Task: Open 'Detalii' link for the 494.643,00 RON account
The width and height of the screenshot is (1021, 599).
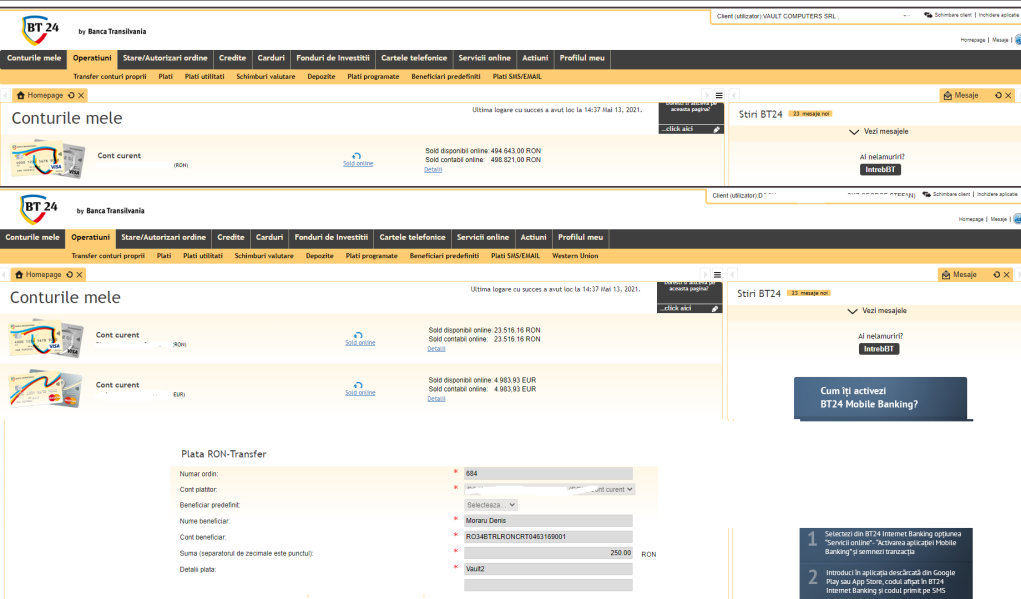Action: click(x=433, y=170)
